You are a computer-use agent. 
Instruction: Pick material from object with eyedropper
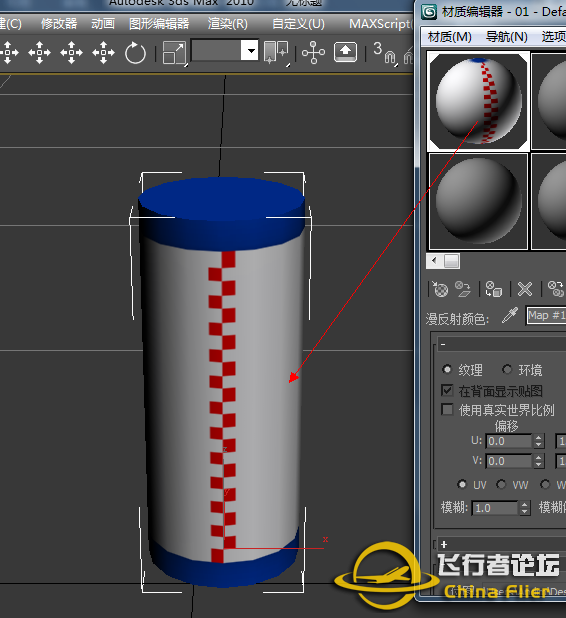510,316
